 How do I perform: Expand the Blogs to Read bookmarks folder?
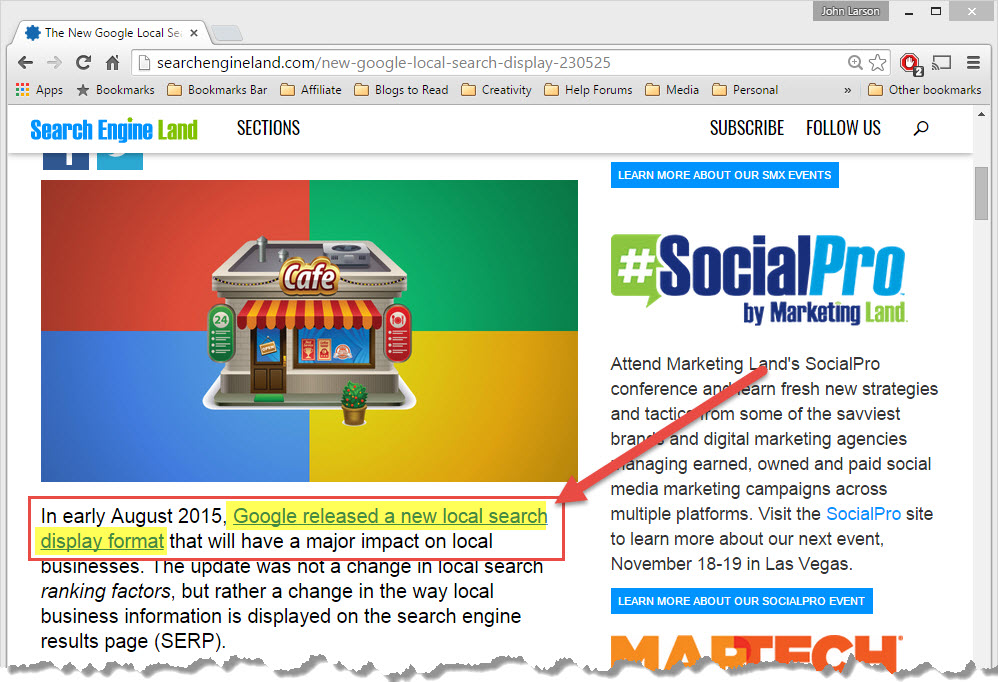point(405,90)
